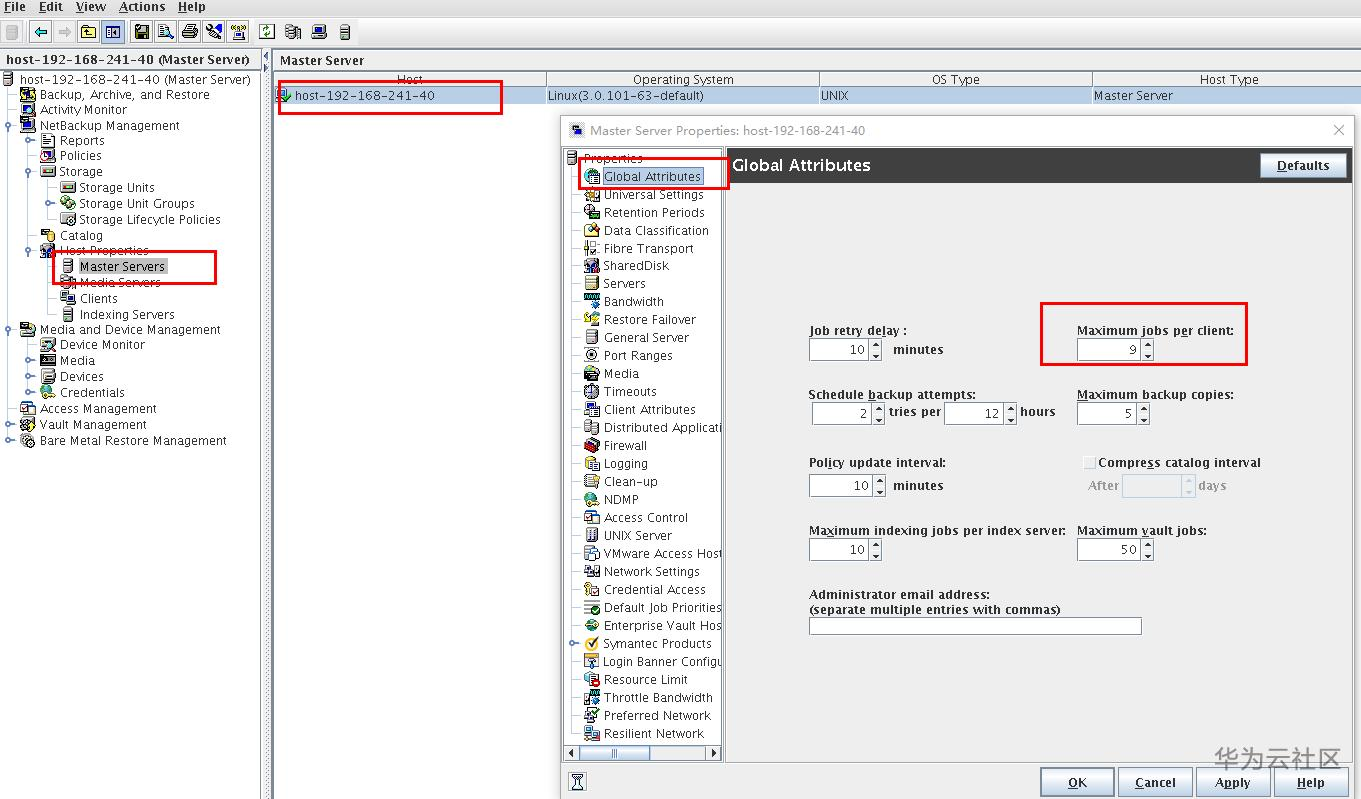1361x799 pixels.
Task: Collapse the Storage tree node
Action: pos(29,172)
